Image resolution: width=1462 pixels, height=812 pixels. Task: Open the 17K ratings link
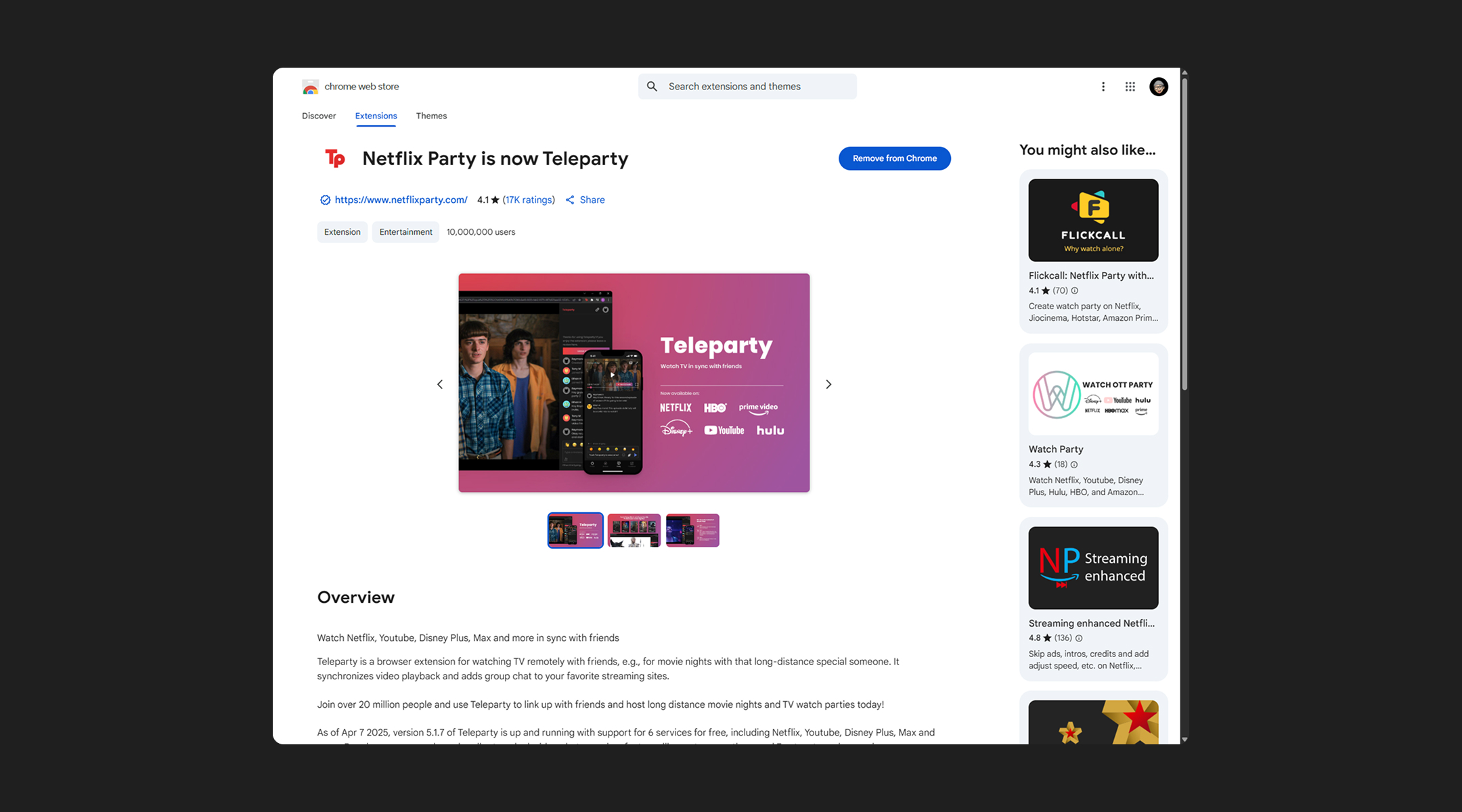point(529,200)
